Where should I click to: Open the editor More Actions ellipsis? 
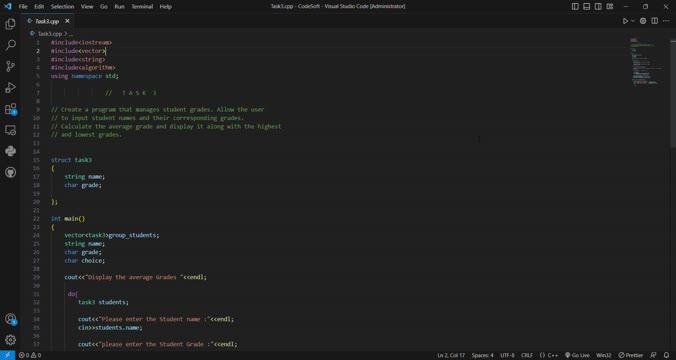point(666,21)
